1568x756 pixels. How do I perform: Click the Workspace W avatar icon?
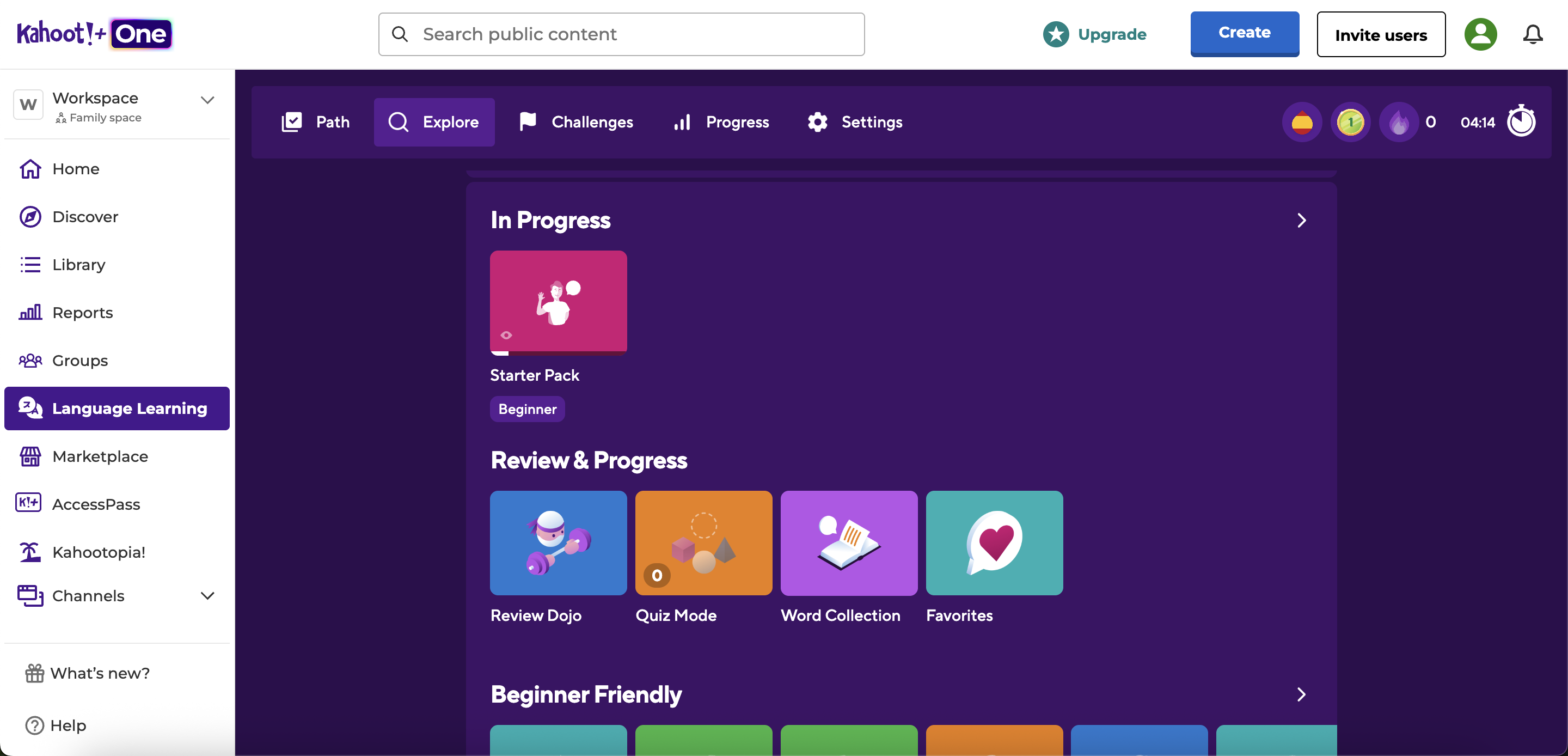click(x=28, y=105)
